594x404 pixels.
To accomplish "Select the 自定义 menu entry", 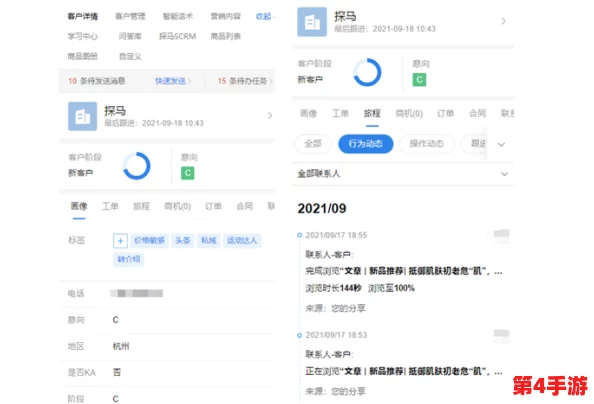I will (130, 56).
